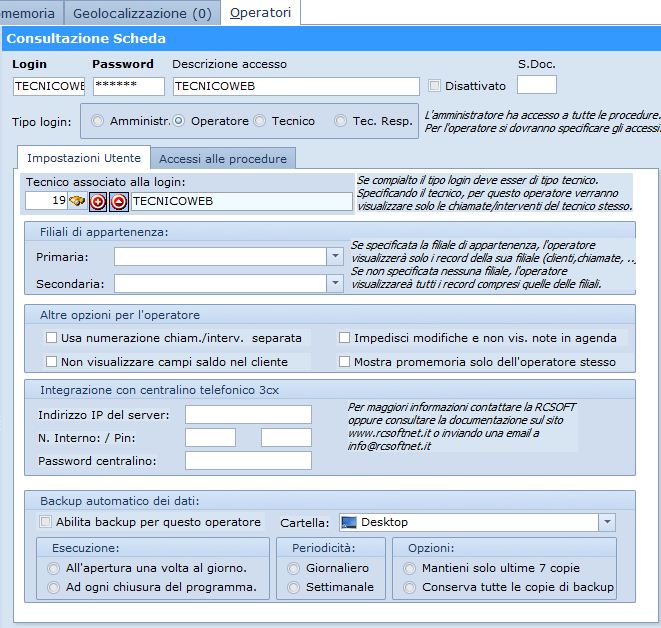This screenshot has height=628, width=661.
Task: Select the Operatore login type
Action: pyautogui.click(x=179, y=121)
